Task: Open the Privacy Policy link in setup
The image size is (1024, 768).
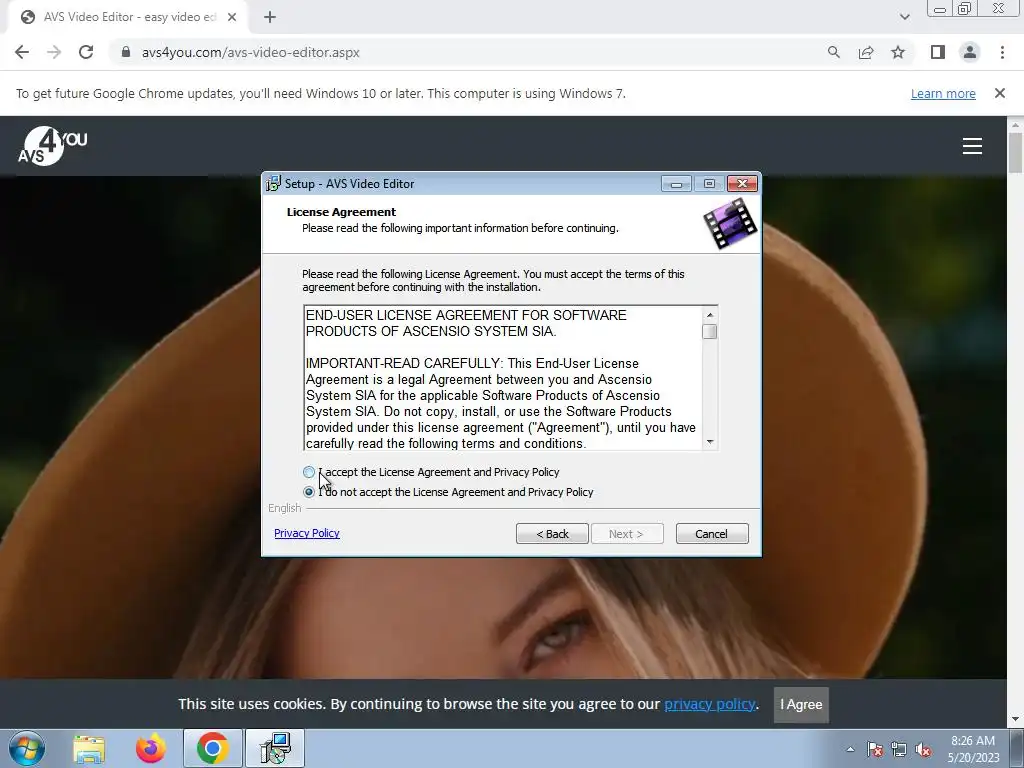Action: 307,533
